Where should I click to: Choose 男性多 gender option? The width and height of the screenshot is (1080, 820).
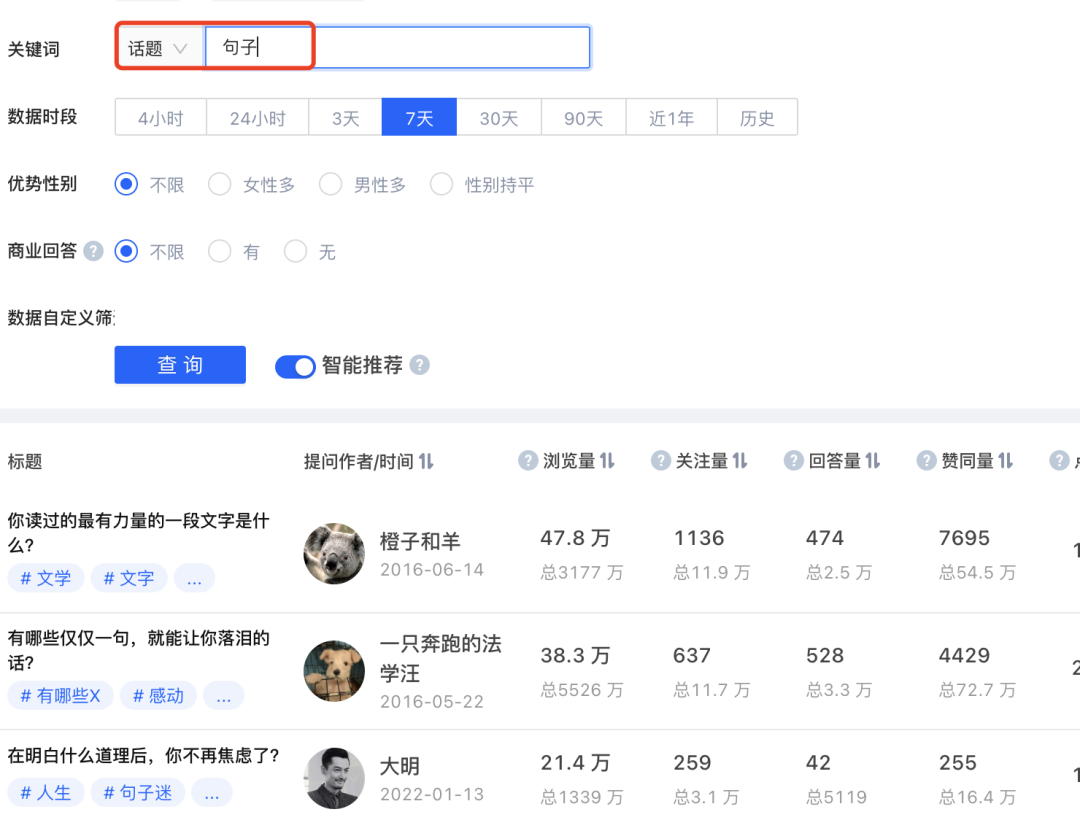coord(331,184)
